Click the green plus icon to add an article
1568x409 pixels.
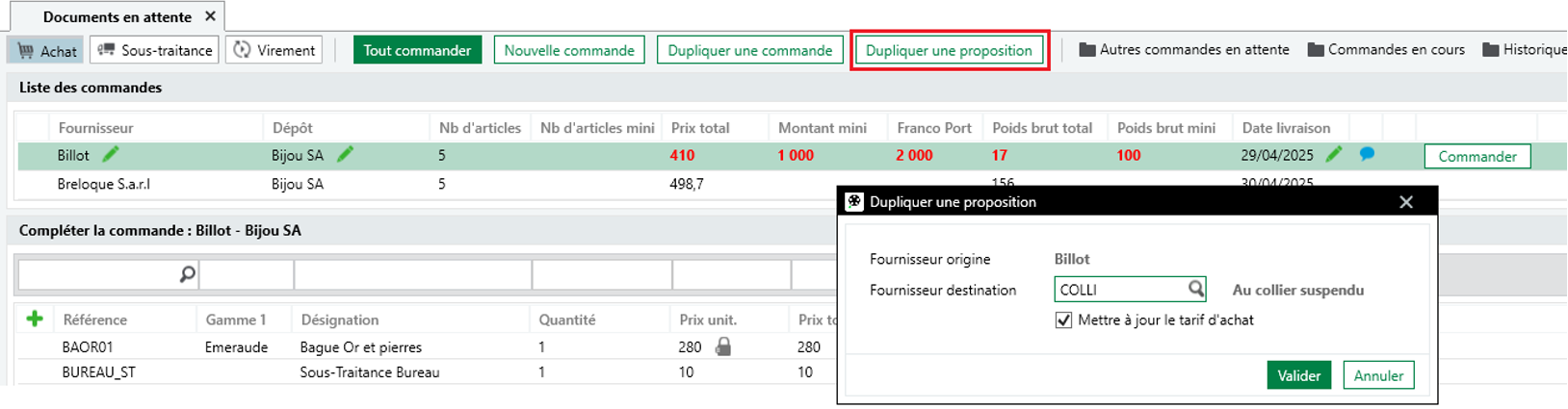click(x=35, y=319)
